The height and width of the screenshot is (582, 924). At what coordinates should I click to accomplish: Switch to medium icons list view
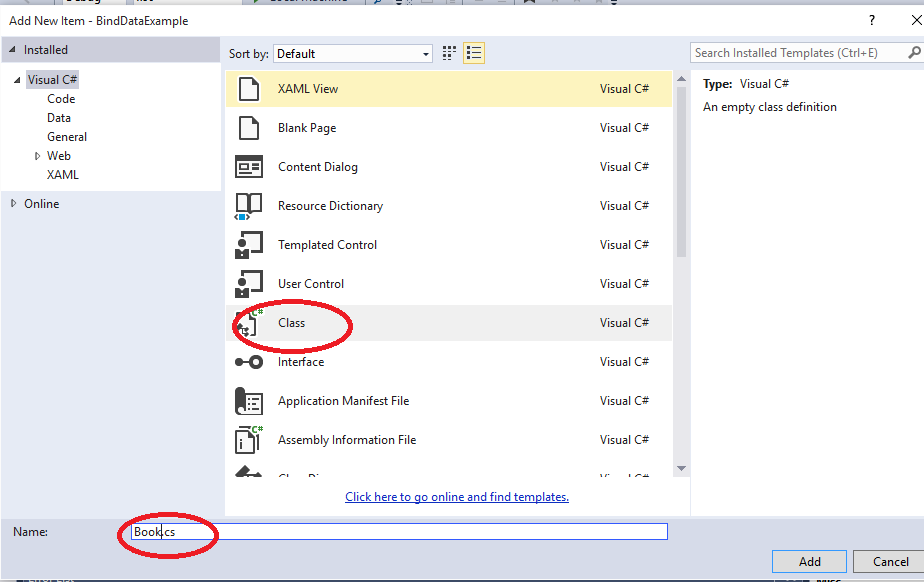click(474, 54)
